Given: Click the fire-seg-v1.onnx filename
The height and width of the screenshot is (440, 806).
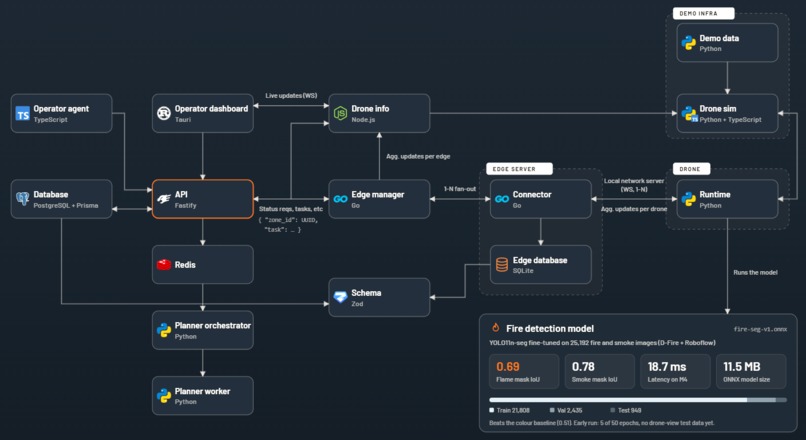Looking at the screenshot, I should coord(760,329).
